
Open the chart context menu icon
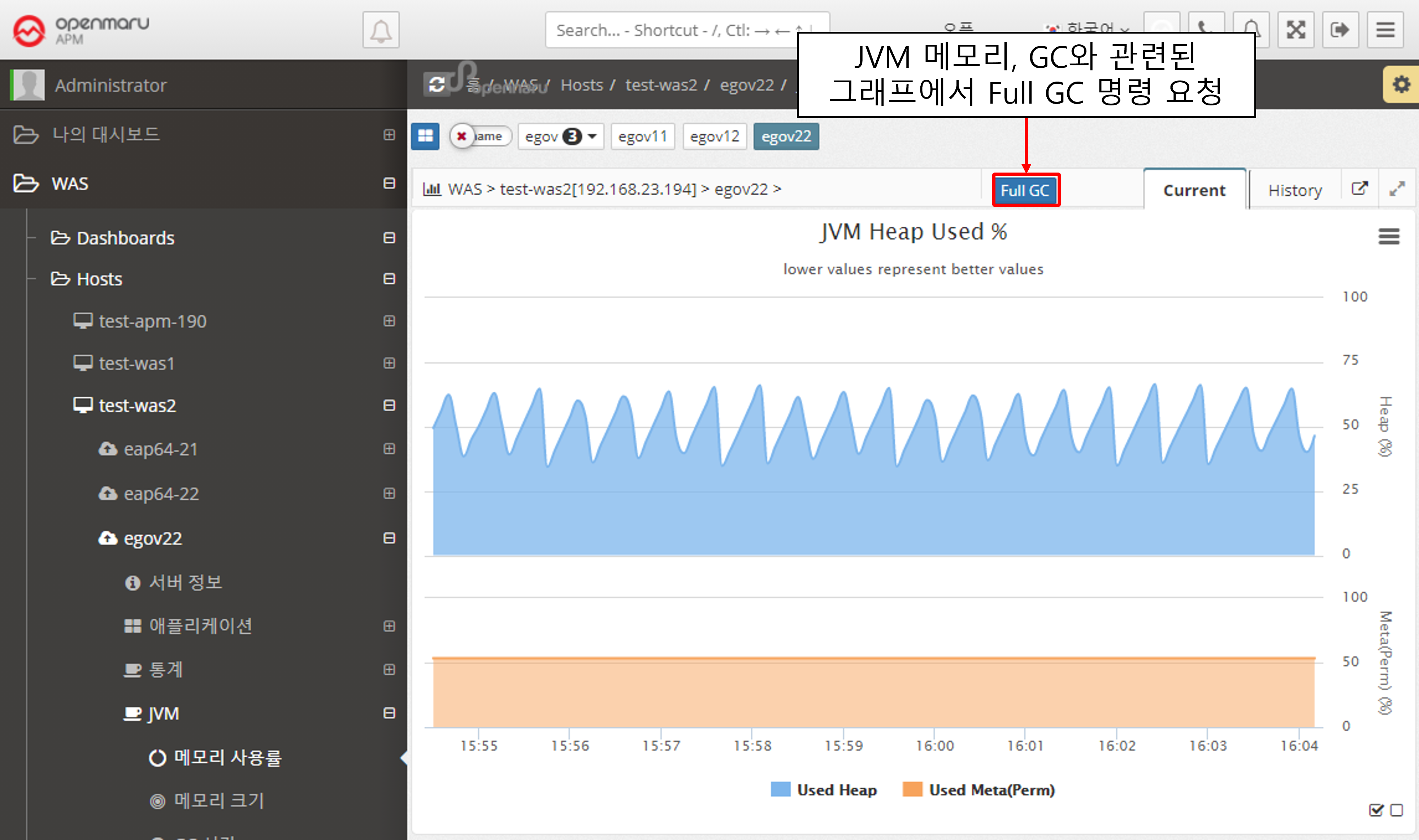tap(1388, 236)
